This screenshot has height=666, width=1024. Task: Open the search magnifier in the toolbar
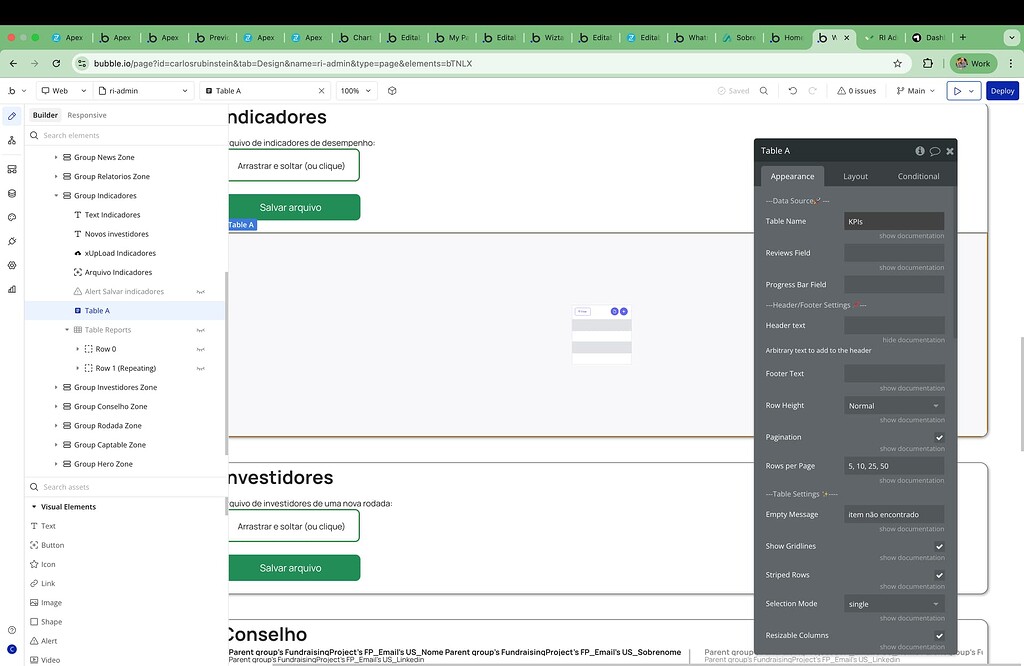pyautogui.click(x=764, y=90)
